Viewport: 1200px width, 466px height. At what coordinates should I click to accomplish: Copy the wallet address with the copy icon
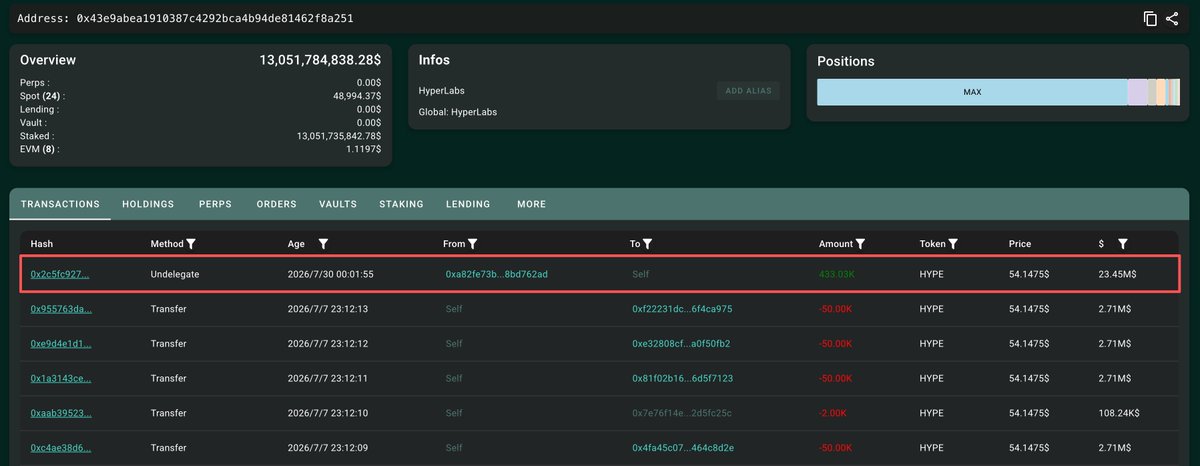[1151, 19]
